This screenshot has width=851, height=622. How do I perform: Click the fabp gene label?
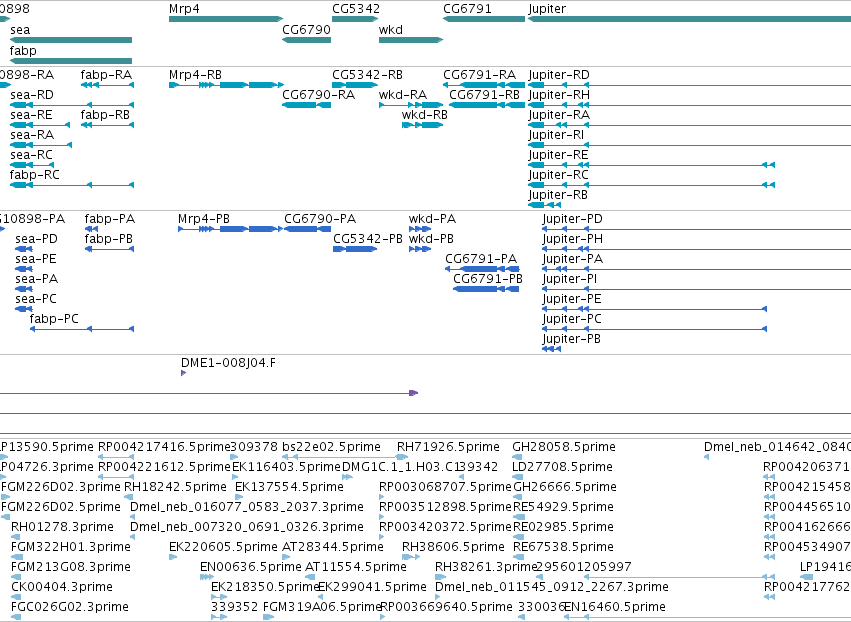[23, 50]
